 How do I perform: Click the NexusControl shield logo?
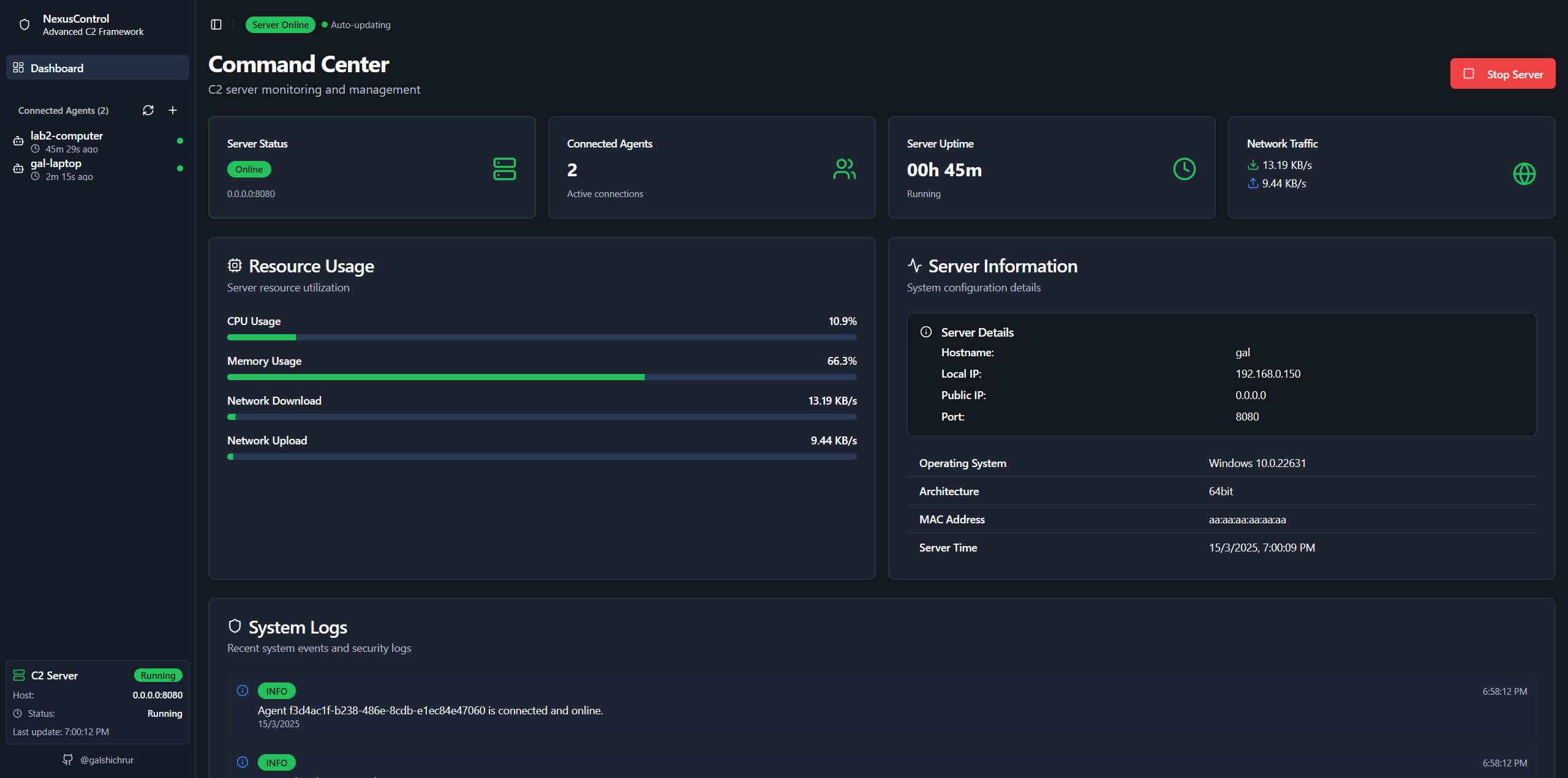click(24, 24)
